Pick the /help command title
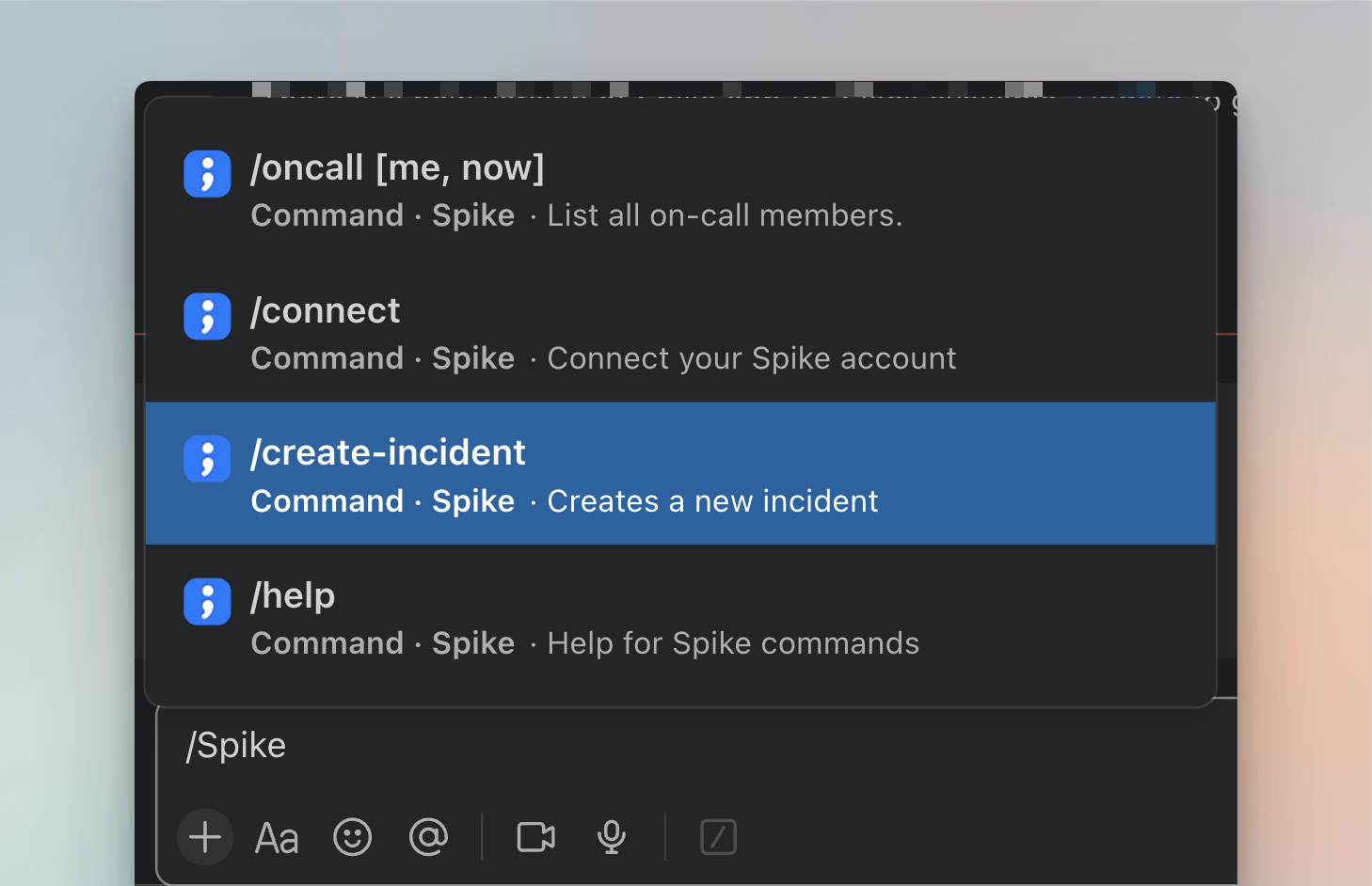Image resolution: width=1372 pixels, height=886 pixels. tap(293, 596)
